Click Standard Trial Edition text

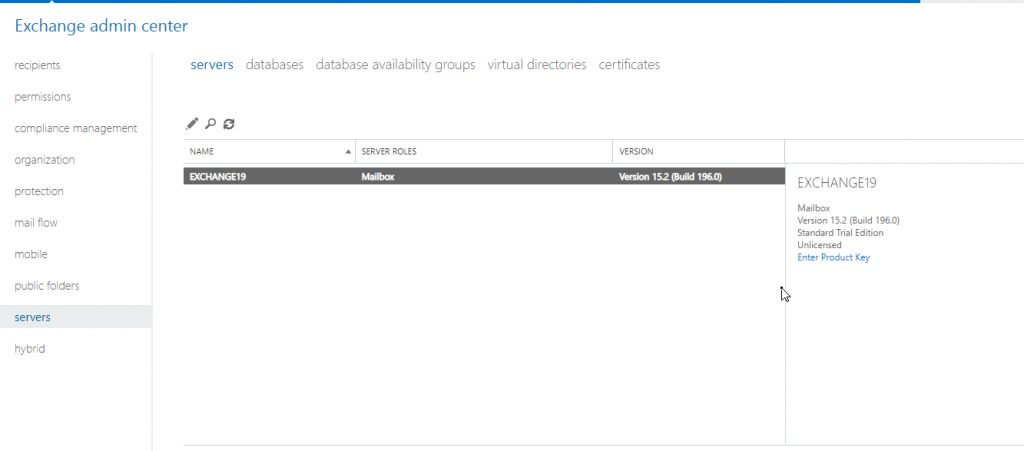click(x=840, y=232)
